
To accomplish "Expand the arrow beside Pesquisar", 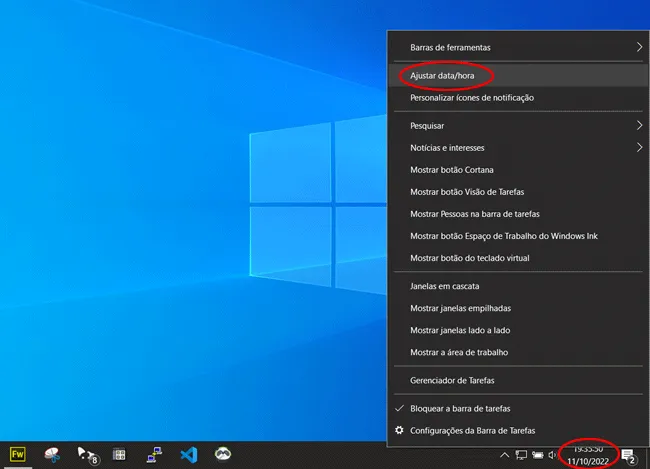I will (639, 125).
